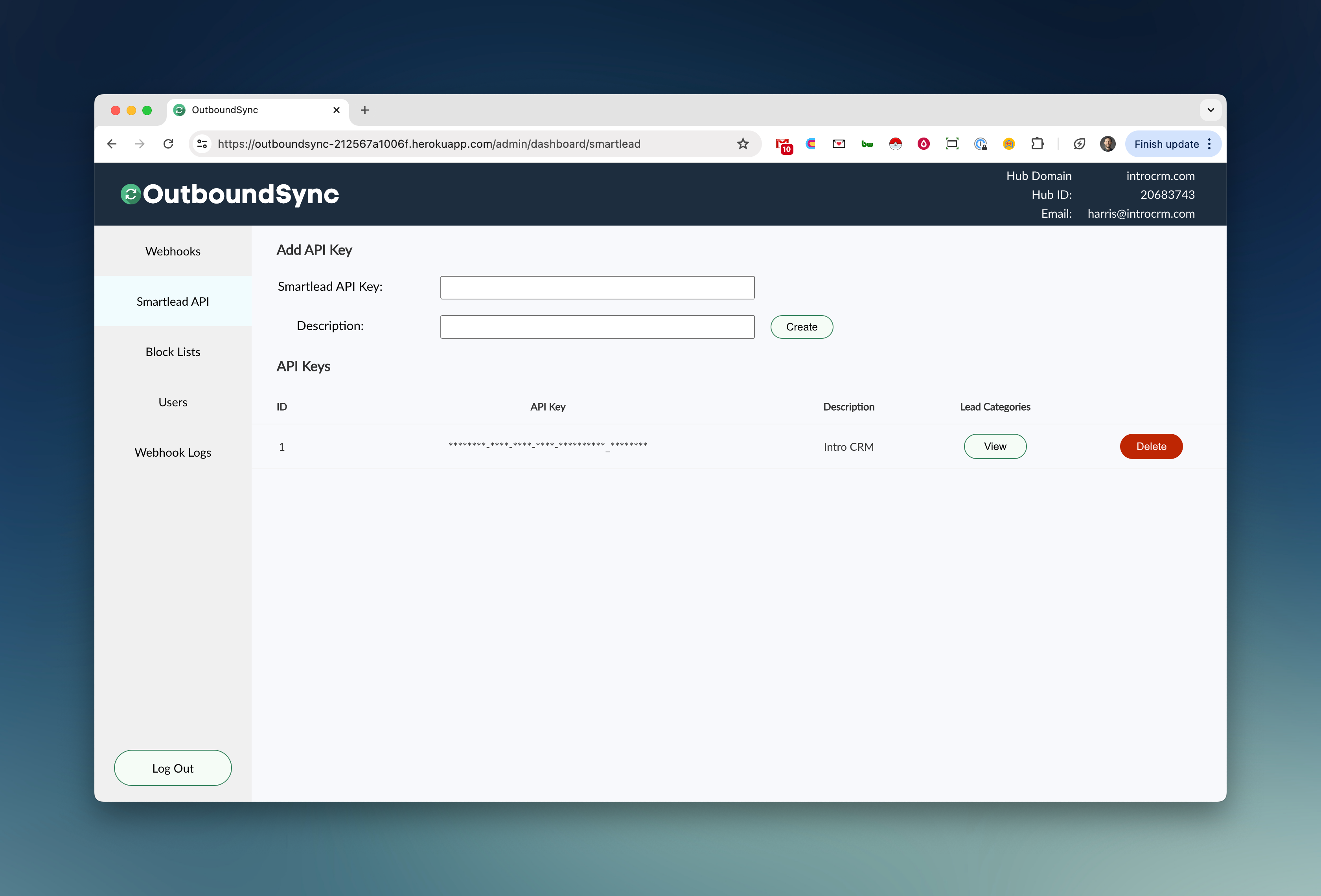Image resolution: width=1321 pixels, height=896 pixels.
Task: Delete the Intro CRM API key
Action: [1151, 446]
